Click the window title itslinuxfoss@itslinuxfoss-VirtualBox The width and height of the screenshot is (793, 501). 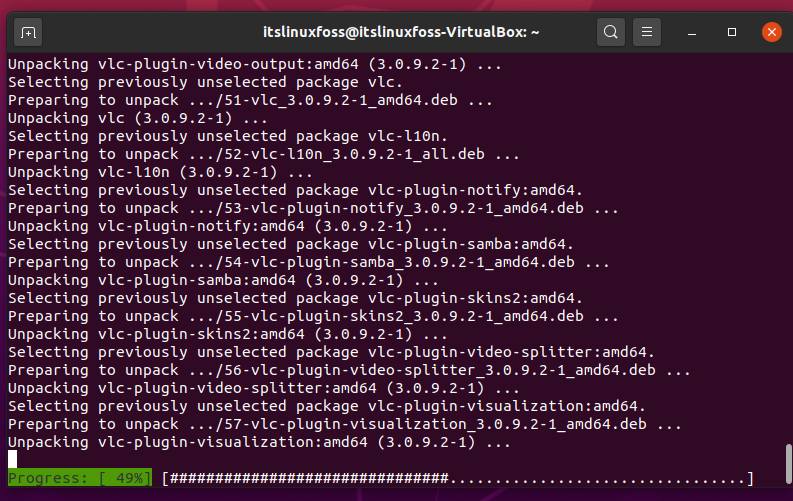pos(401,32)
